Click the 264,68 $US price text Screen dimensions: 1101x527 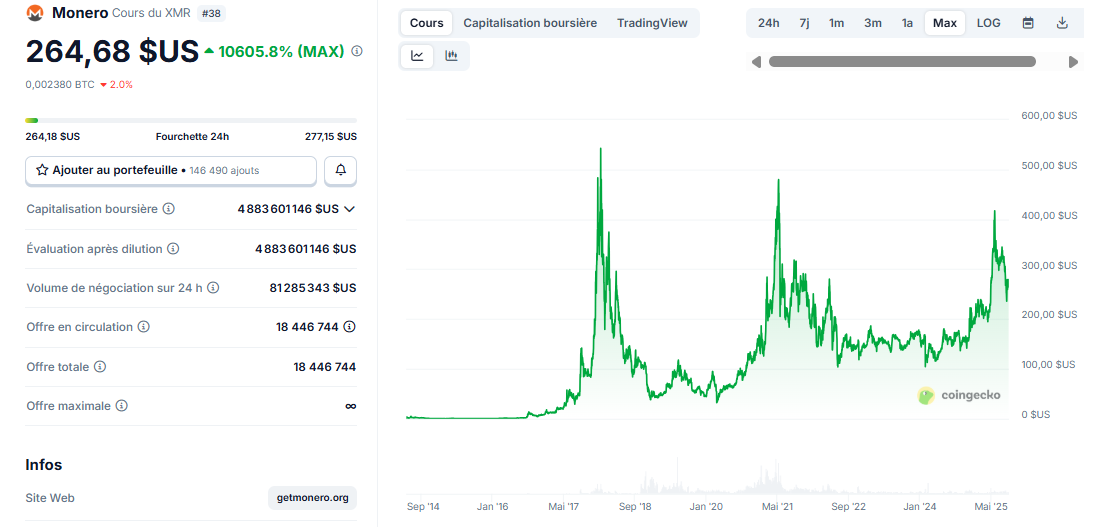112,51
